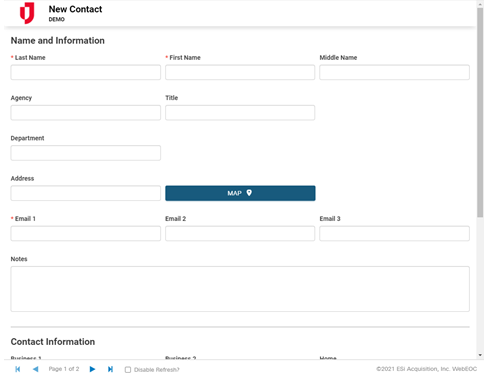This screenshot has width=489, height=380.
Task: Focus the Email 1 input field
Action: [86, 233]
